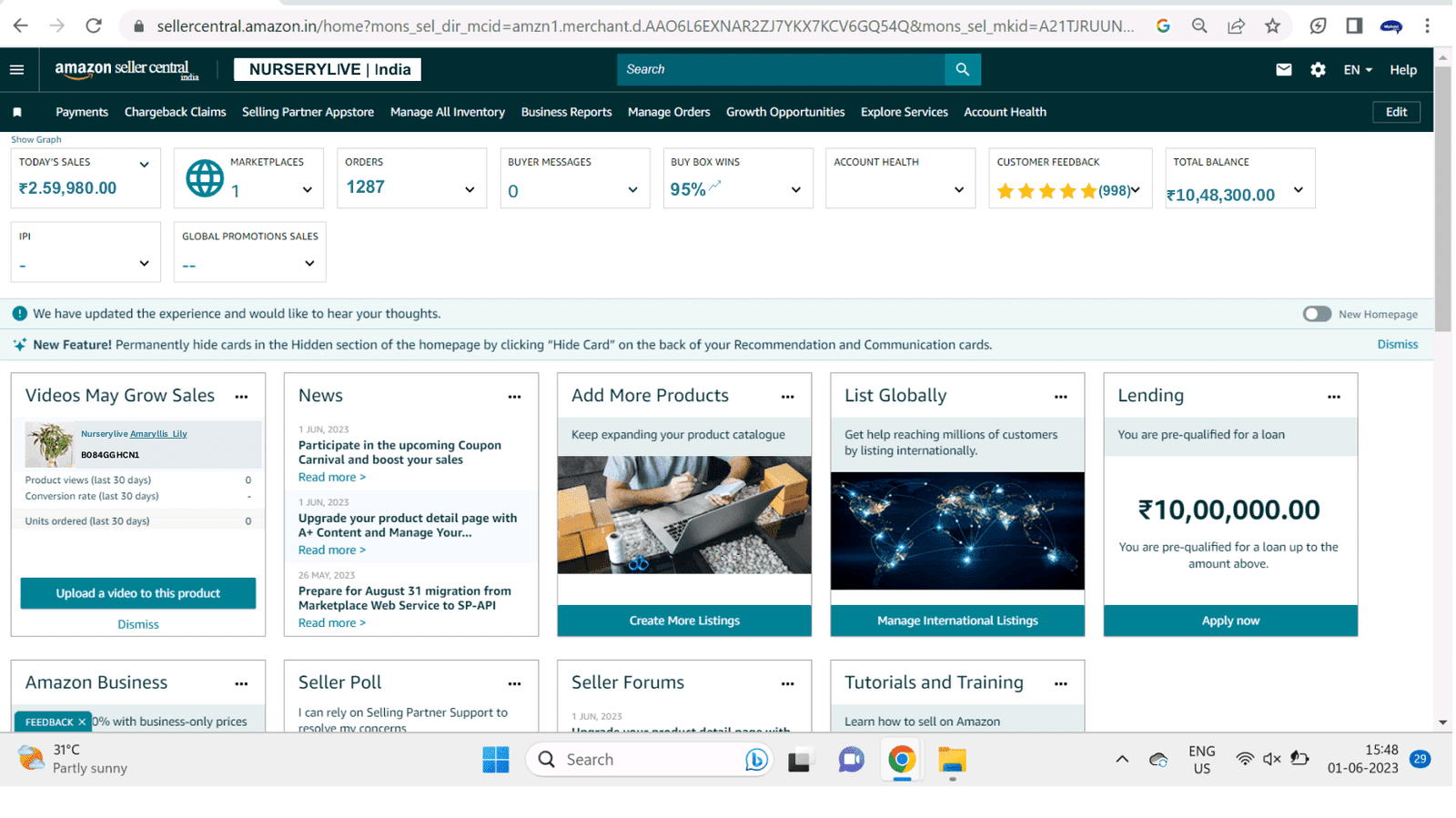Screen dimensions: 1456x818
Task: Click the Windows taskbar Search box
Action: click(x=649, y=760)
